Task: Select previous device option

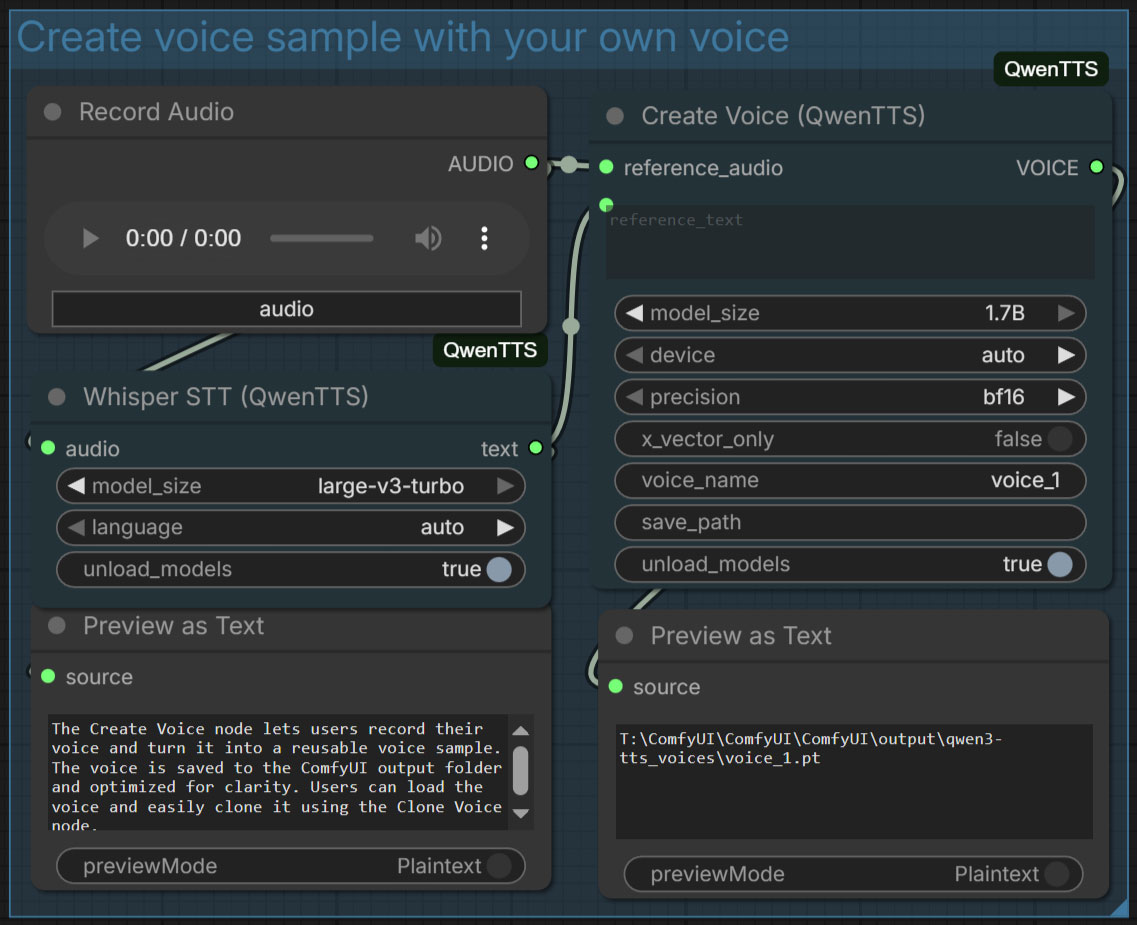Action: 634,355
